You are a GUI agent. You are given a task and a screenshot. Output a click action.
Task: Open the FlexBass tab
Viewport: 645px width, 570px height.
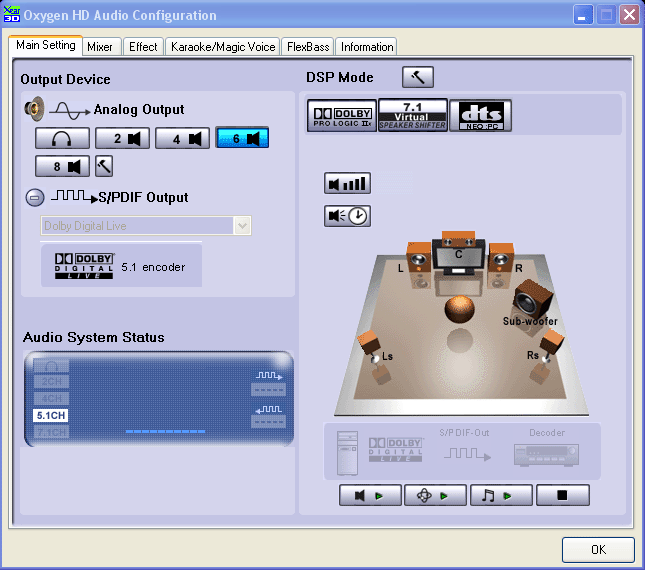point(308,47)
